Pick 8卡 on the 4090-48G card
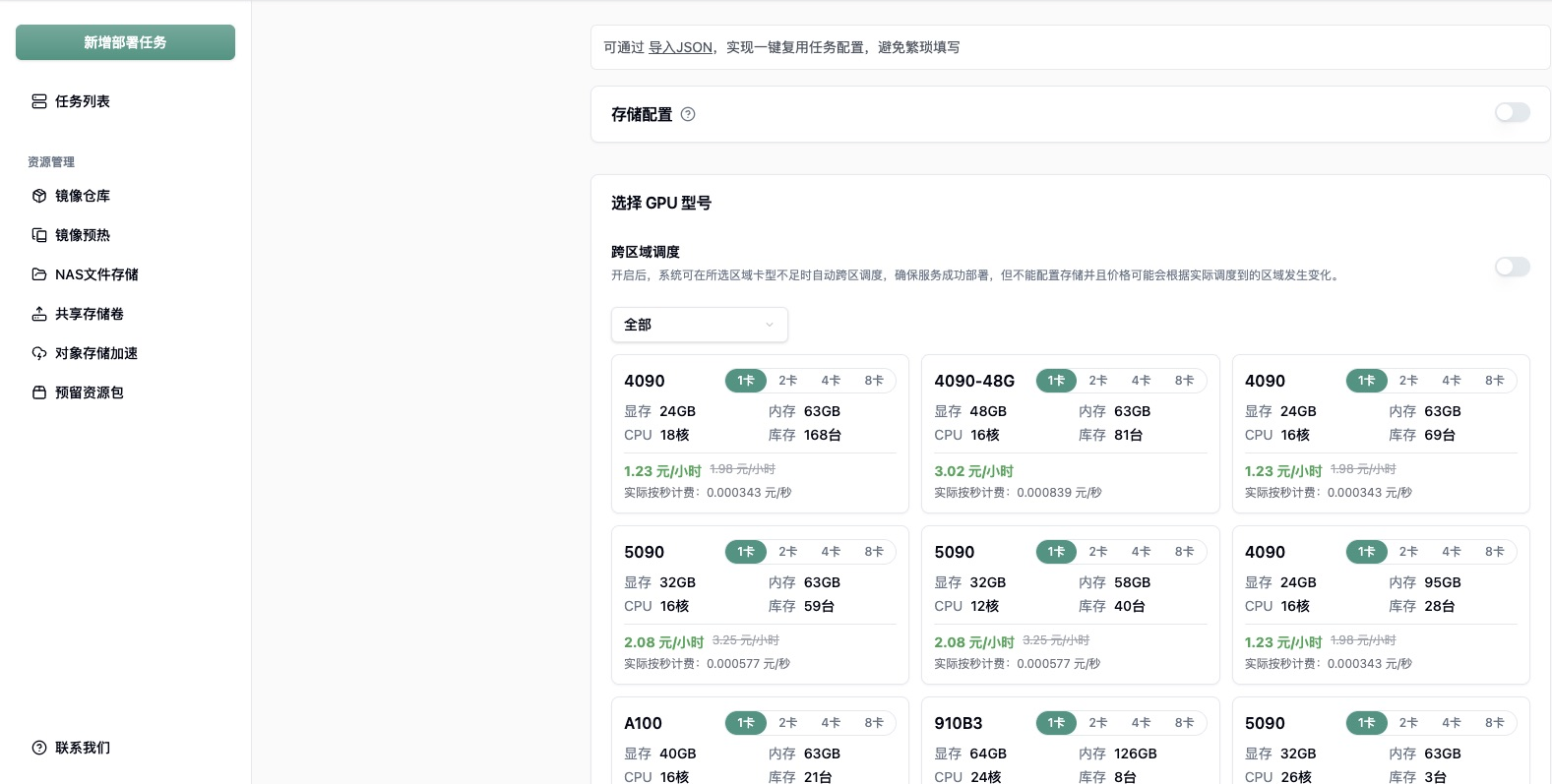 click(x=1184, y=381)
